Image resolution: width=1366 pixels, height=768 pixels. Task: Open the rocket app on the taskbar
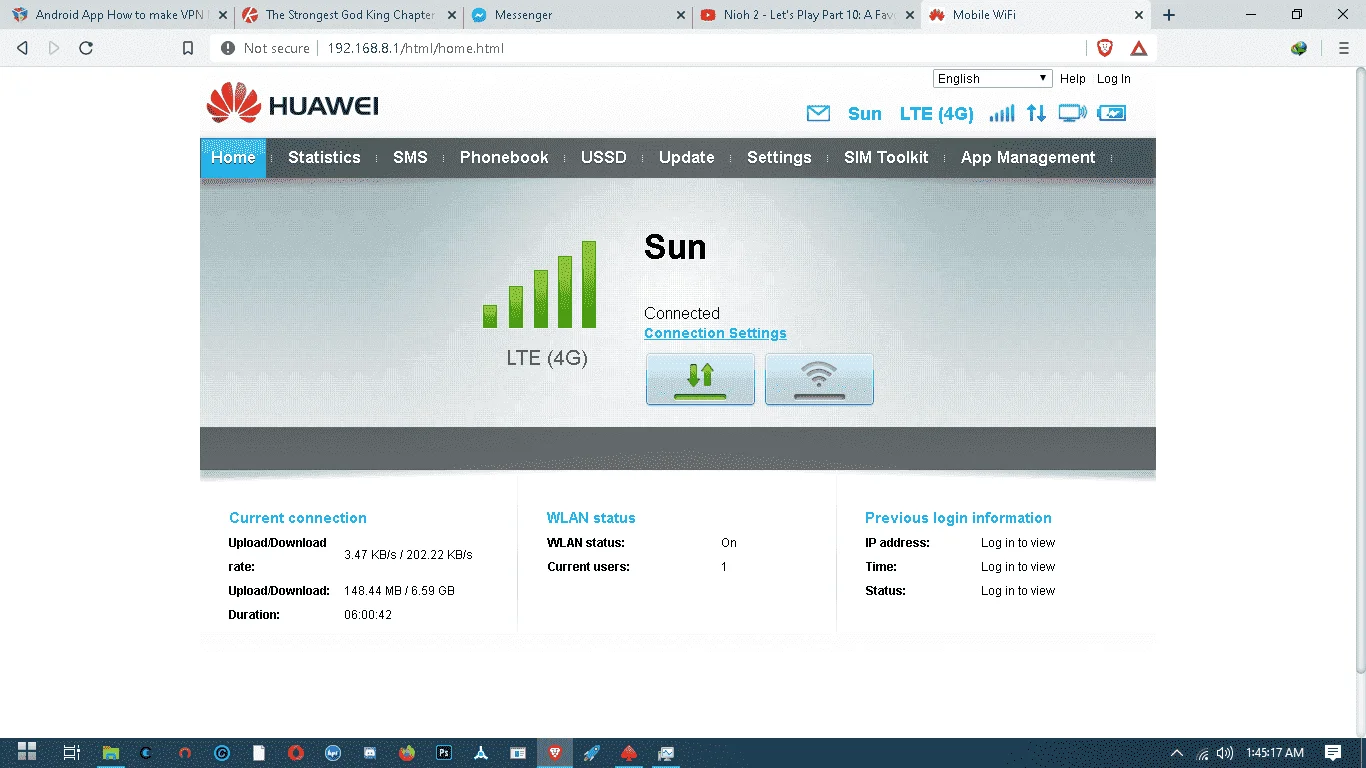click(591, 752)
